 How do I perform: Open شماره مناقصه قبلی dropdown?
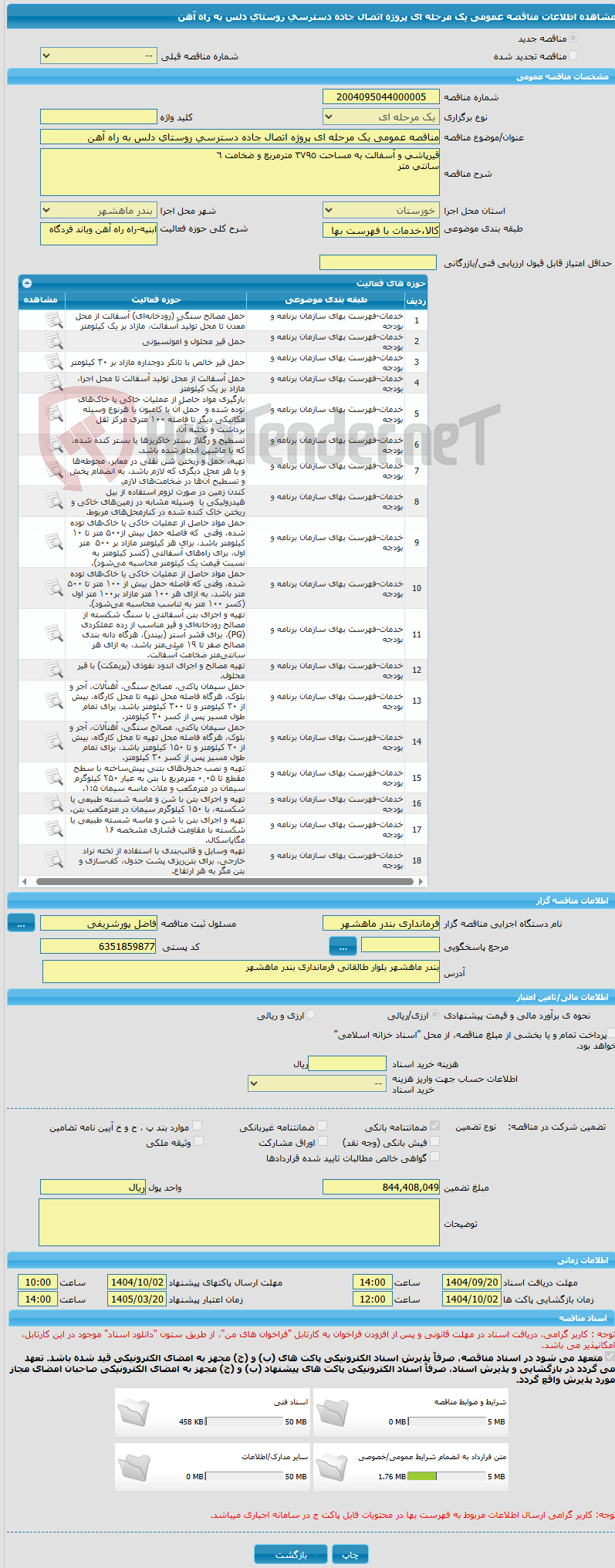click(99, 56)
